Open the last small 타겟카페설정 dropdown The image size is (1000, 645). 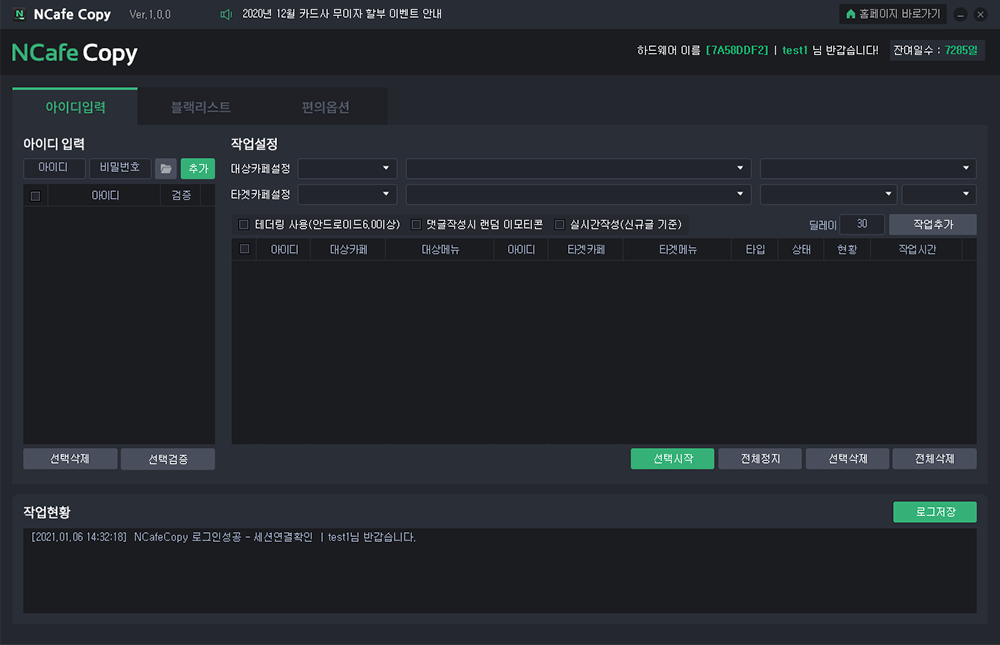tap(939, 194)
